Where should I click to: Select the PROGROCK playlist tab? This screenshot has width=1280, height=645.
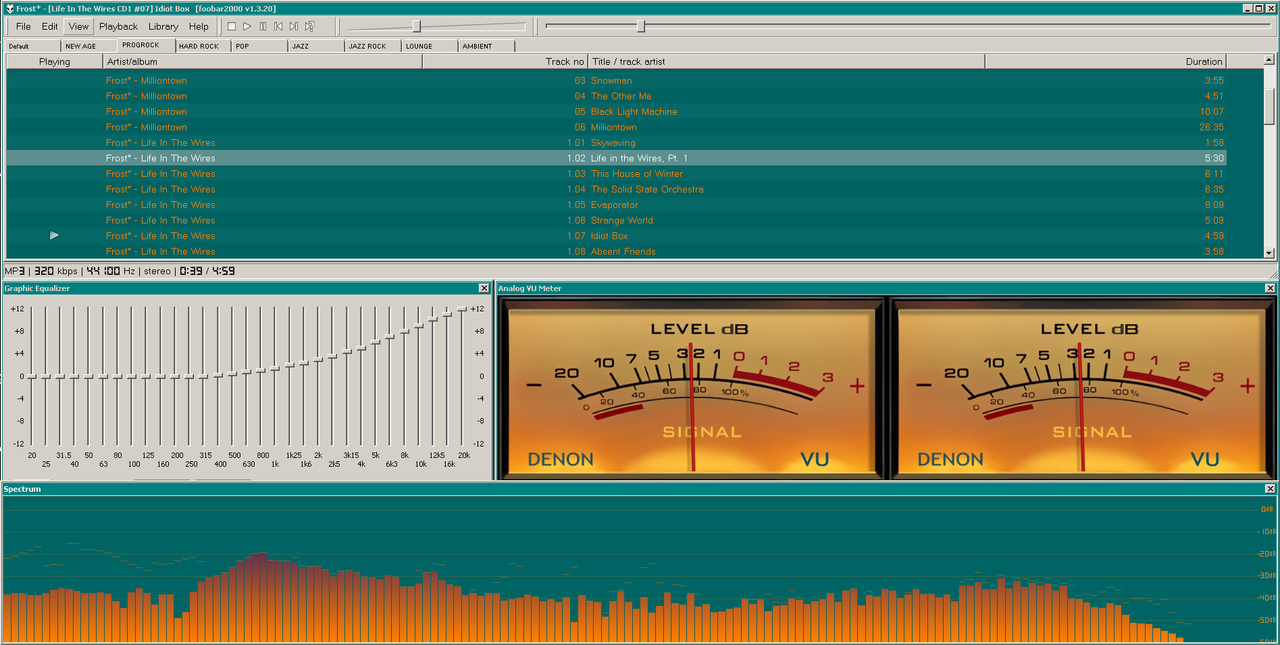click(x=146, y=45)
